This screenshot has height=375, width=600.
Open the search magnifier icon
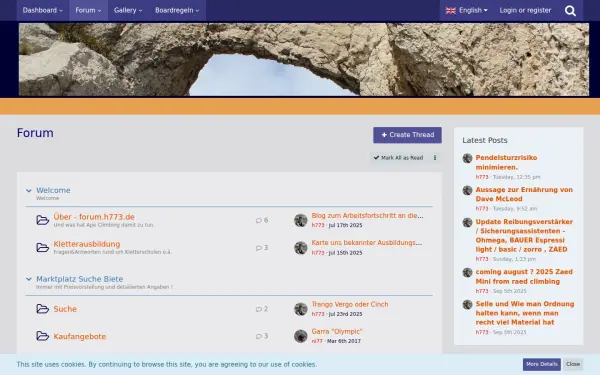coord(570,11)
